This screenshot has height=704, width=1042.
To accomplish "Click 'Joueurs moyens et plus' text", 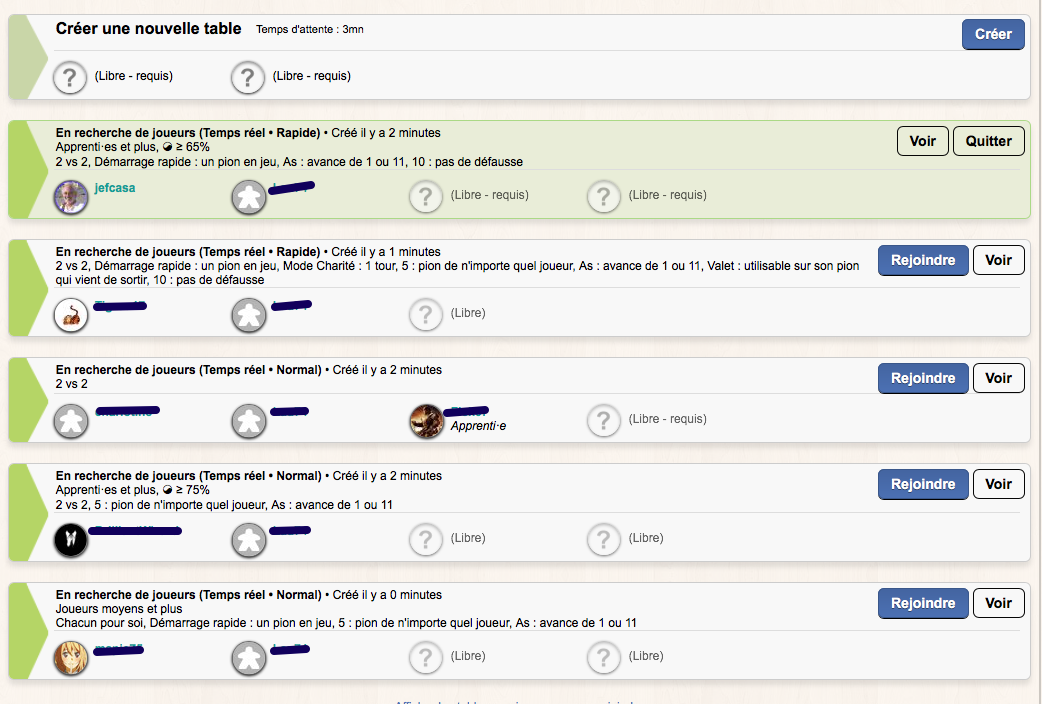I will [119, 609].
